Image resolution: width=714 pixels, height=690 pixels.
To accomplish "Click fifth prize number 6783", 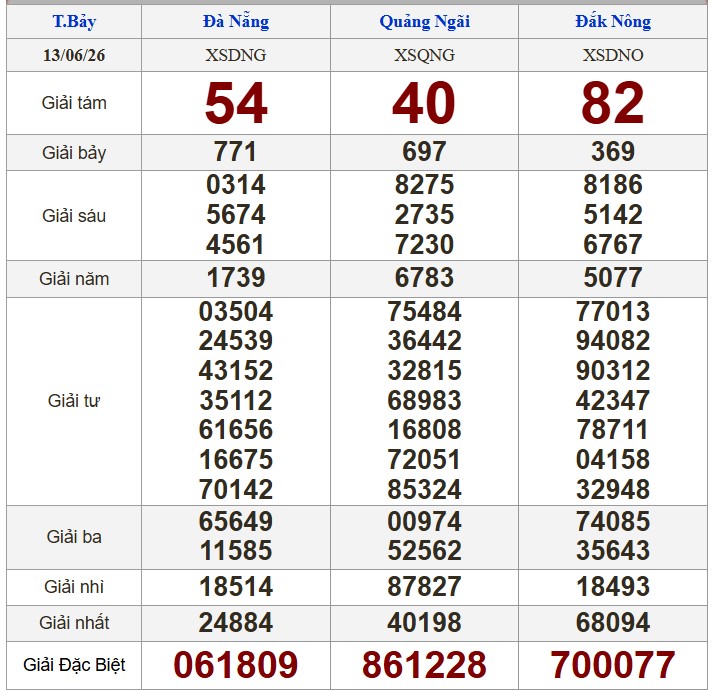I will click(x=424, y=278).
